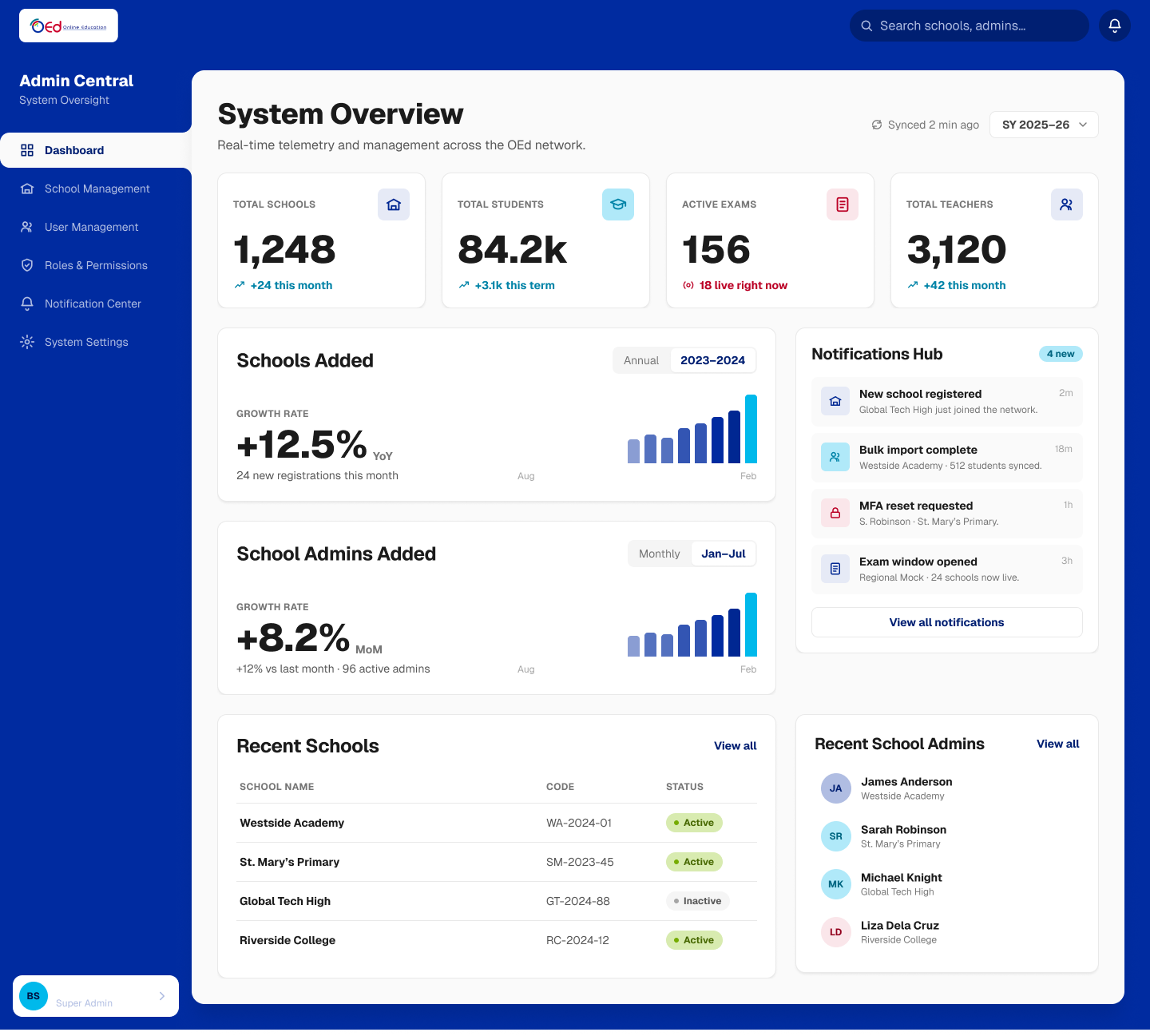This screenshot has width=1150, height=1036.
Task: Click St. Mary's Primary in the table
Action: point(290,862)
